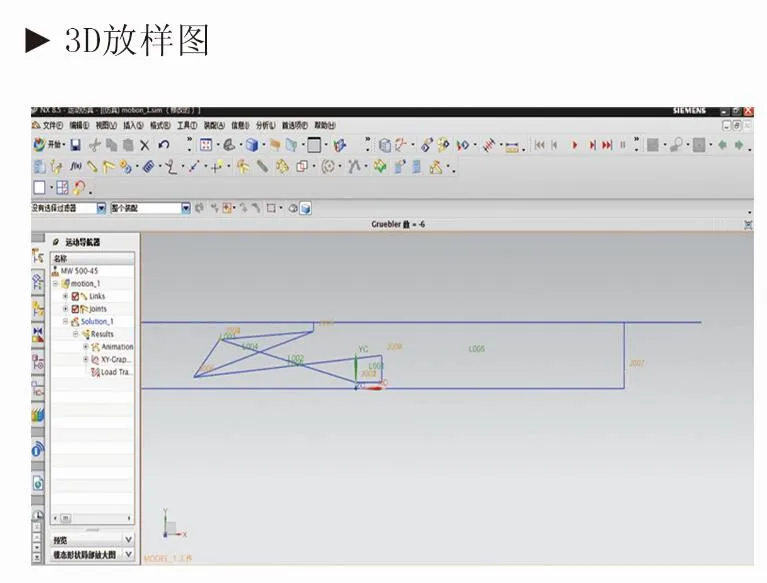Image resolution: width=767 pixels, height=583 pixels.
Task: Click the Joint creation icon
Action: click(108, 167)
